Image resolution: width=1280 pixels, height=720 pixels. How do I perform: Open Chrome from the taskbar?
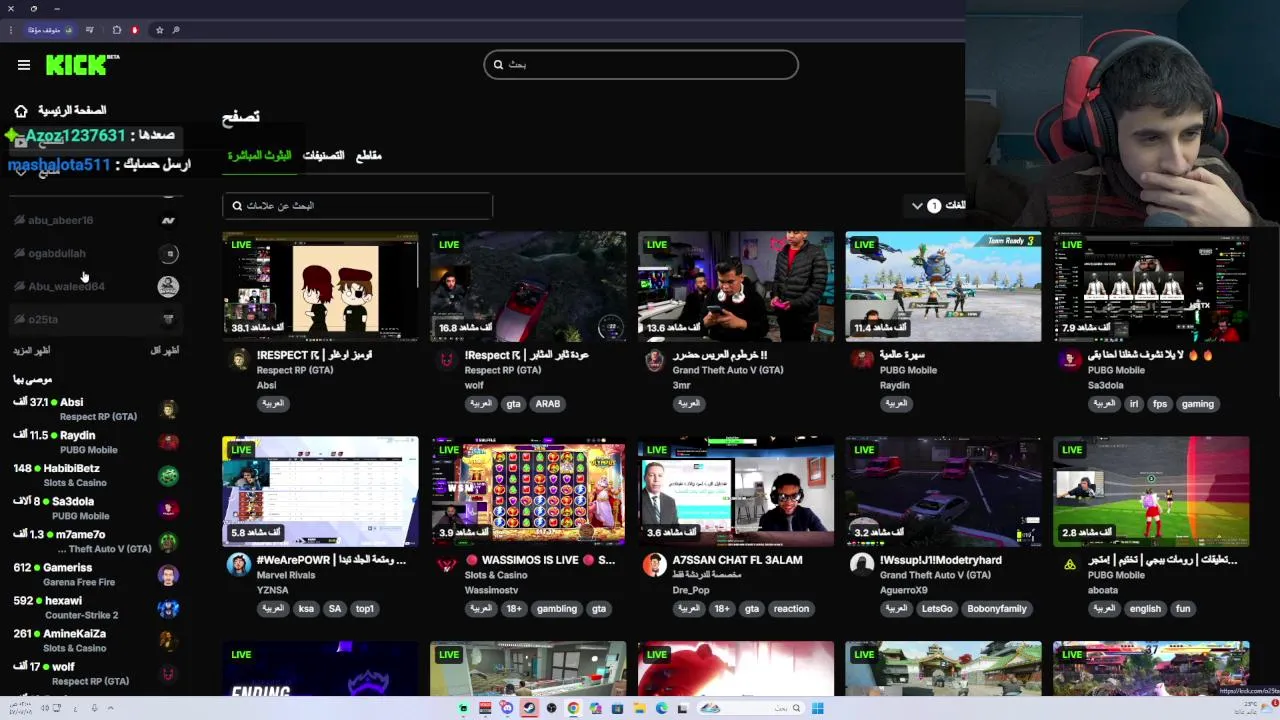tap(573, 708)
